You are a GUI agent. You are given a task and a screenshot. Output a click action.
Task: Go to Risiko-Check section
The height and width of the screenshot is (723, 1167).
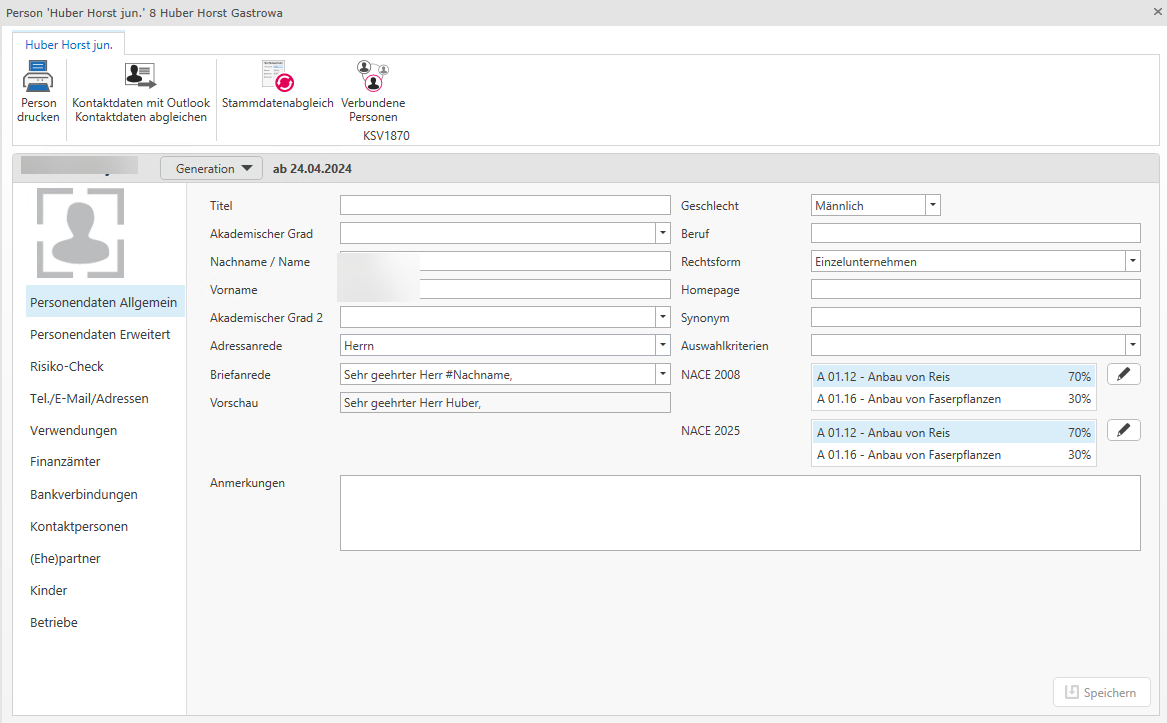(67, 366)
